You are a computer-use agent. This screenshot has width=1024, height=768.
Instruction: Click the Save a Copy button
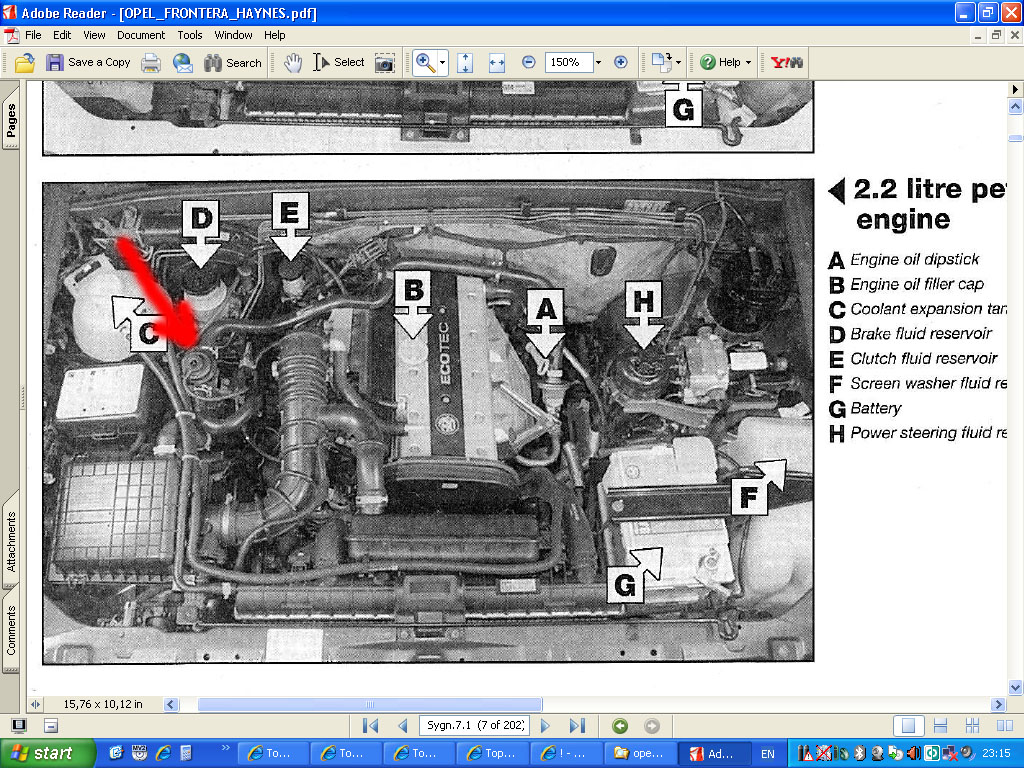click(x=88, y=63)
